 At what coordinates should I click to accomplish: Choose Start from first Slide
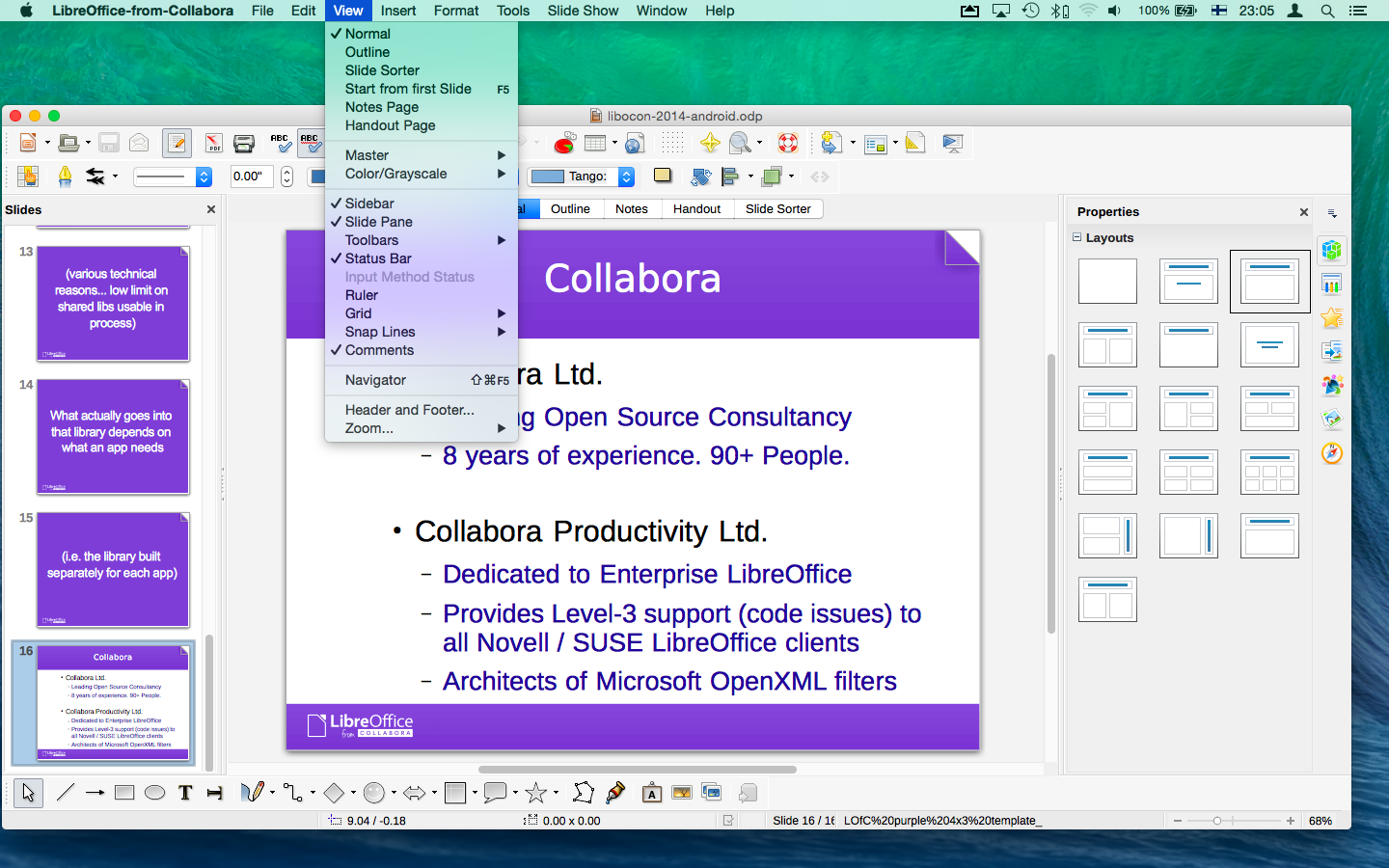click(422, 89)
